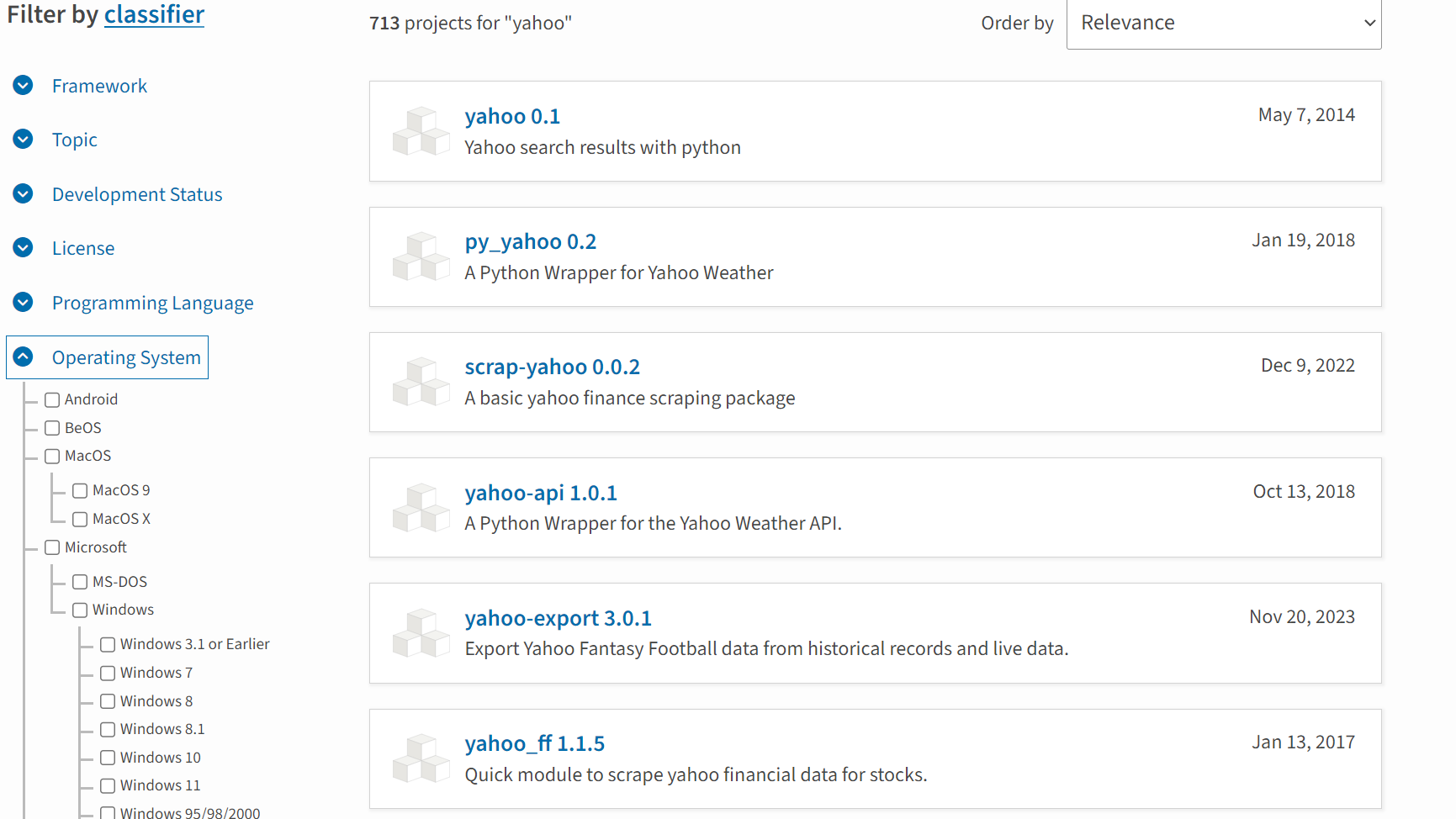
Task: Click the Framework filter label
Action: pos(99,86)
